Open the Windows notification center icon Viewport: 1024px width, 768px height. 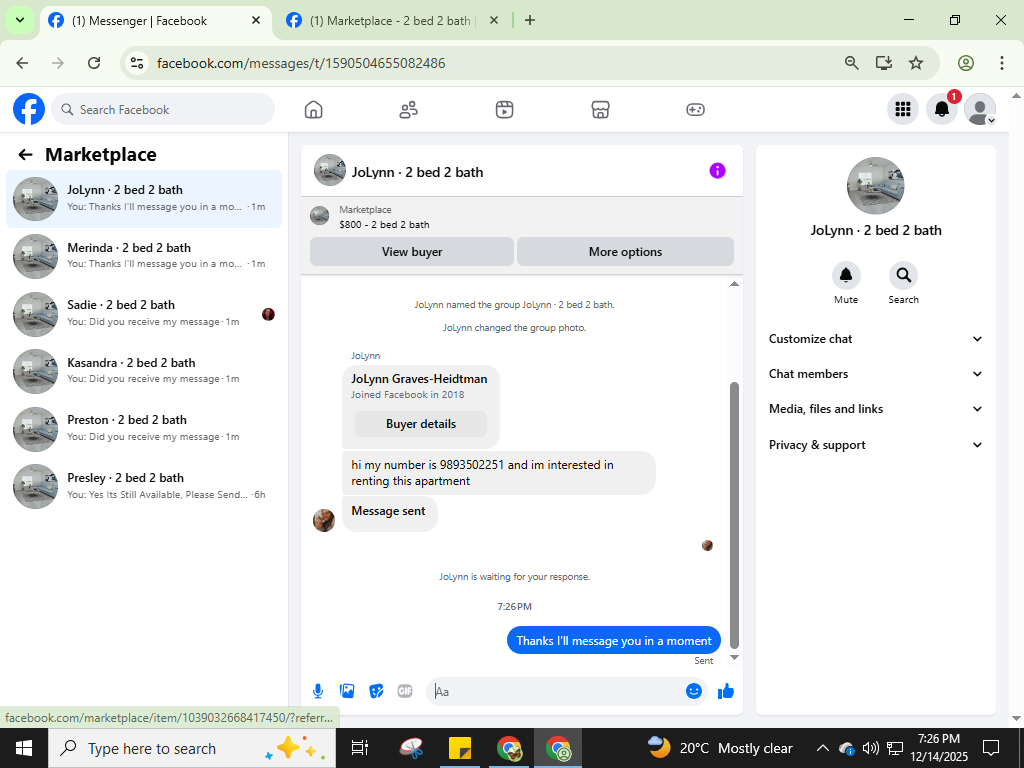(x=991, y=748)
